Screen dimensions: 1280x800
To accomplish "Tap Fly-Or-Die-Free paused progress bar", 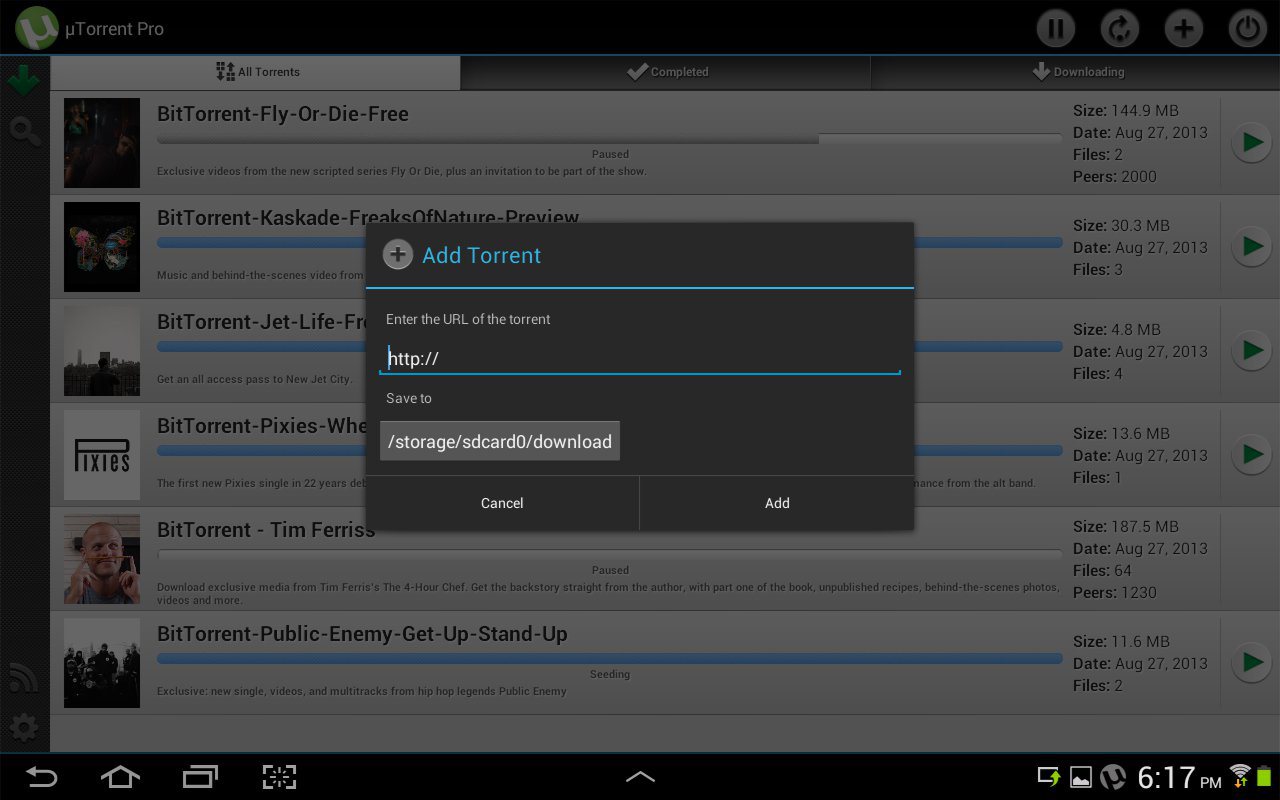I will tap(609, 139).
